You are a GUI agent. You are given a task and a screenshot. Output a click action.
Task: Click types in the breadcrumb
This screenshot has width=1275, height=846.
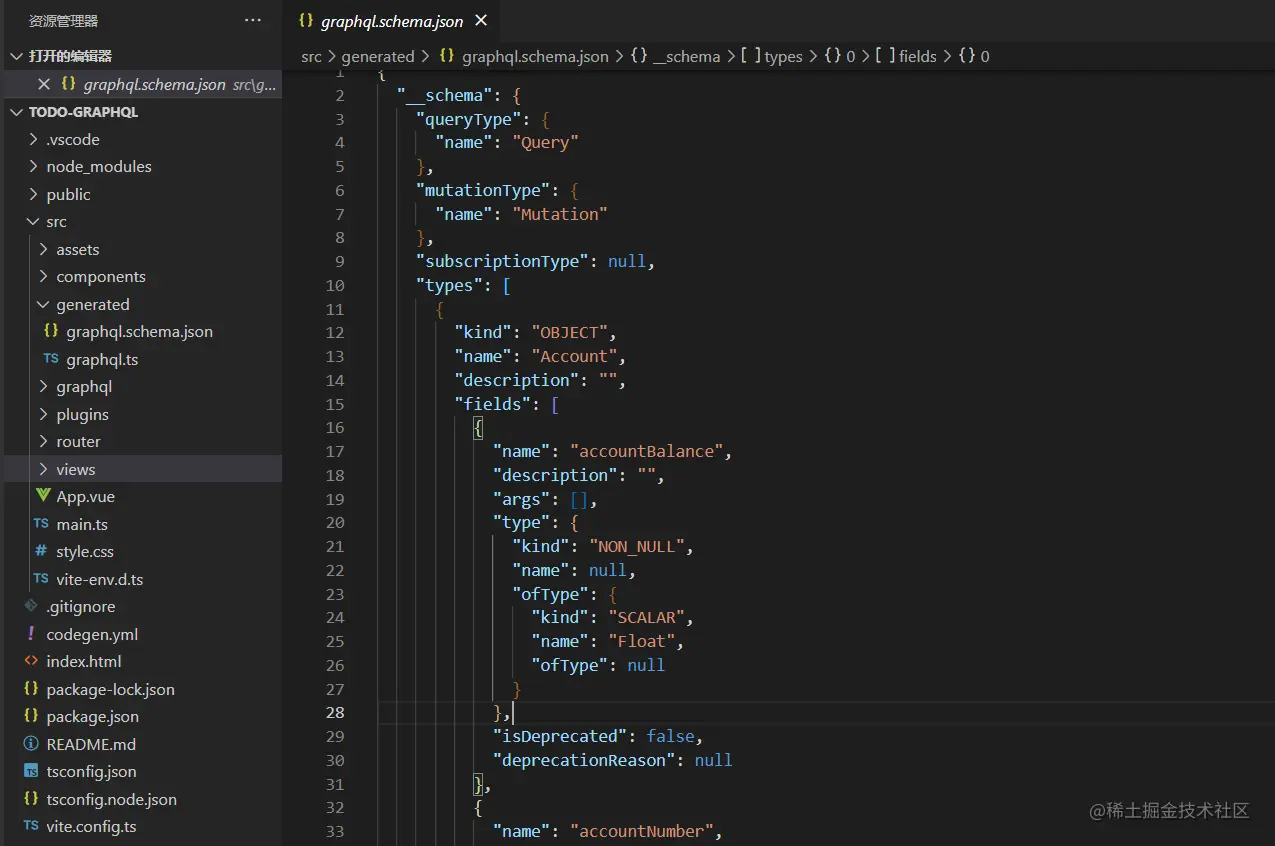click(x=783, y=57)
